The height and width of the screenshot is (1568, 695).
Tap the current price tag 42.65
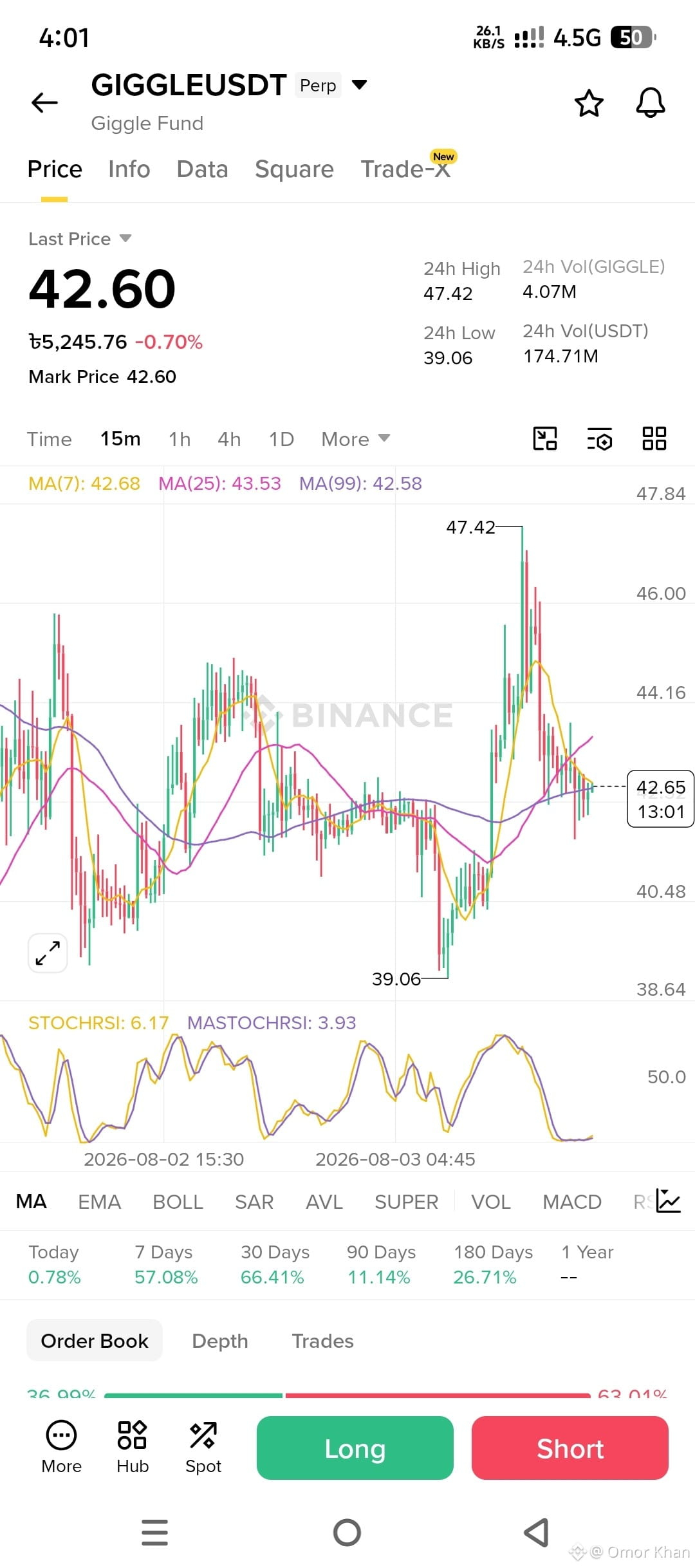[661, 799]
